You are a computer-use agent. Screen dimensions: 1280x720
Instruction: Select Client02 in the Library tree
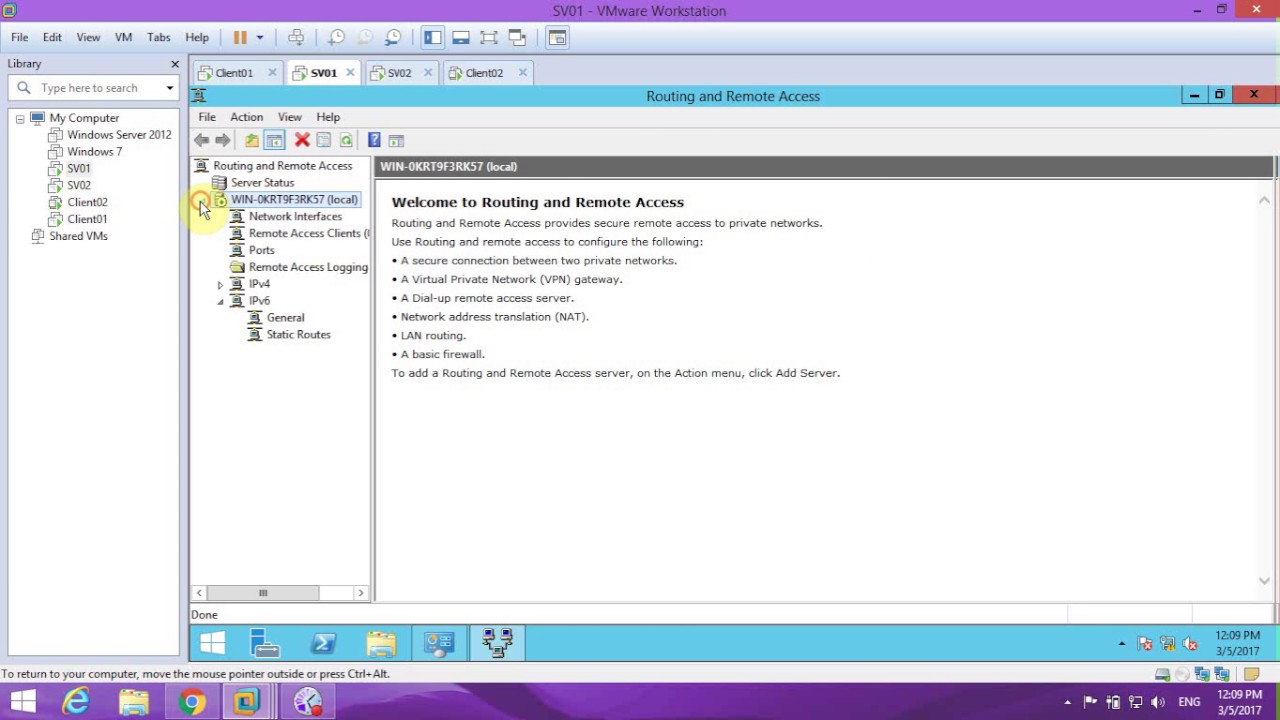click(x=87, y=202)
